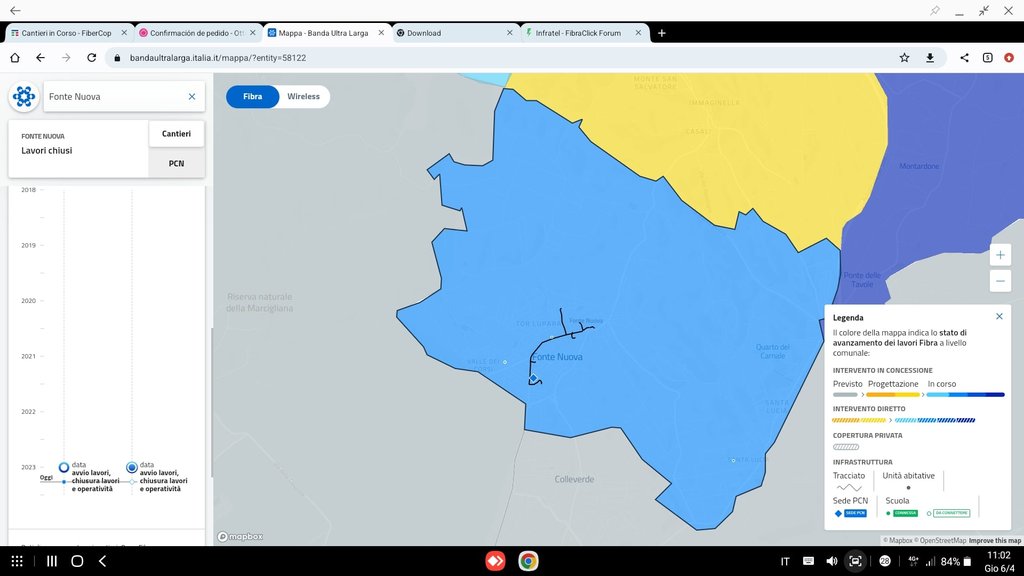Select the PCN tab
Viewport: 1024px width, 576px height.
pos(176,163)
